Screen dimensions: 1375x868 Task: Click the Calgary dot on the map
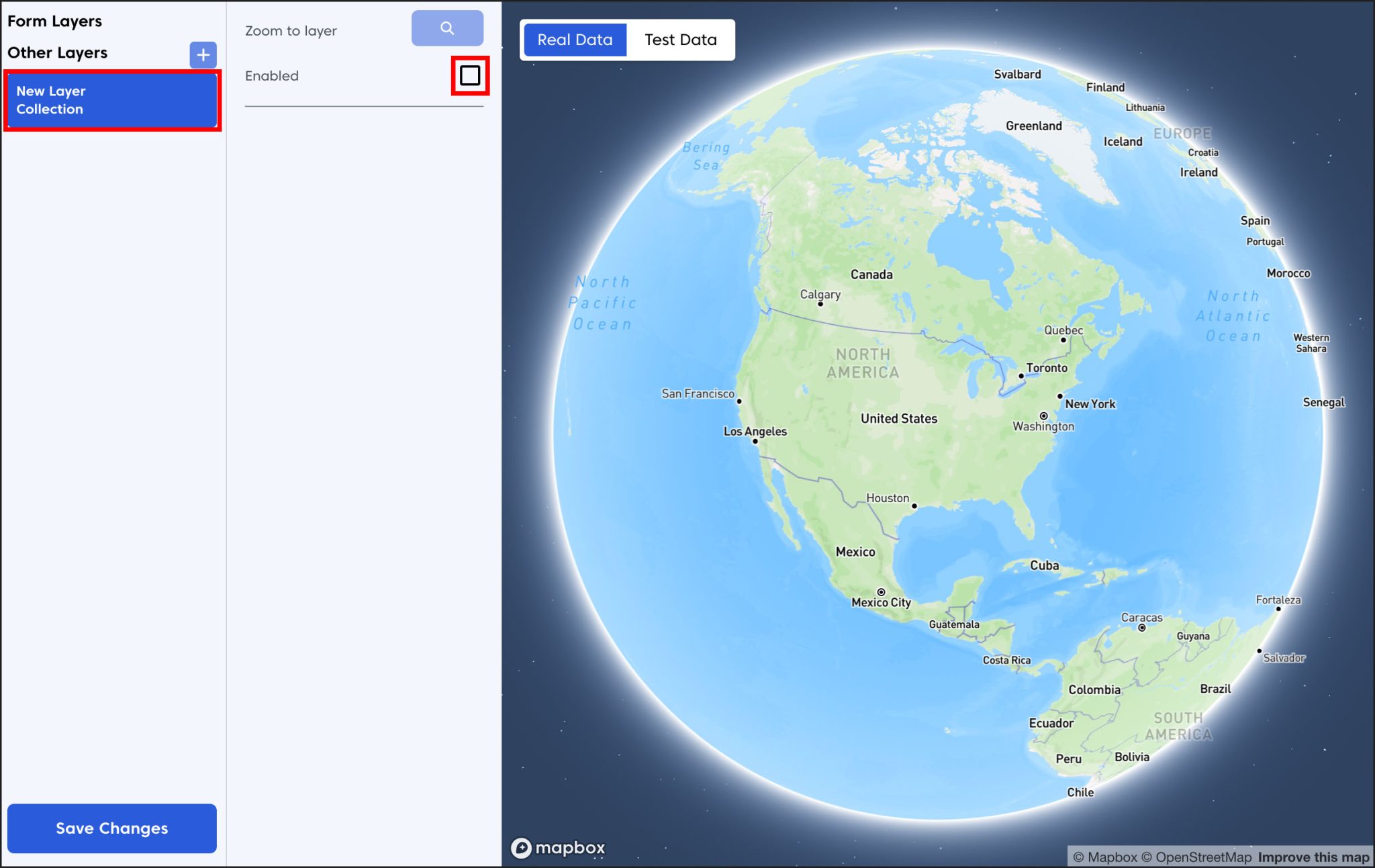click(x=821, y=303)
